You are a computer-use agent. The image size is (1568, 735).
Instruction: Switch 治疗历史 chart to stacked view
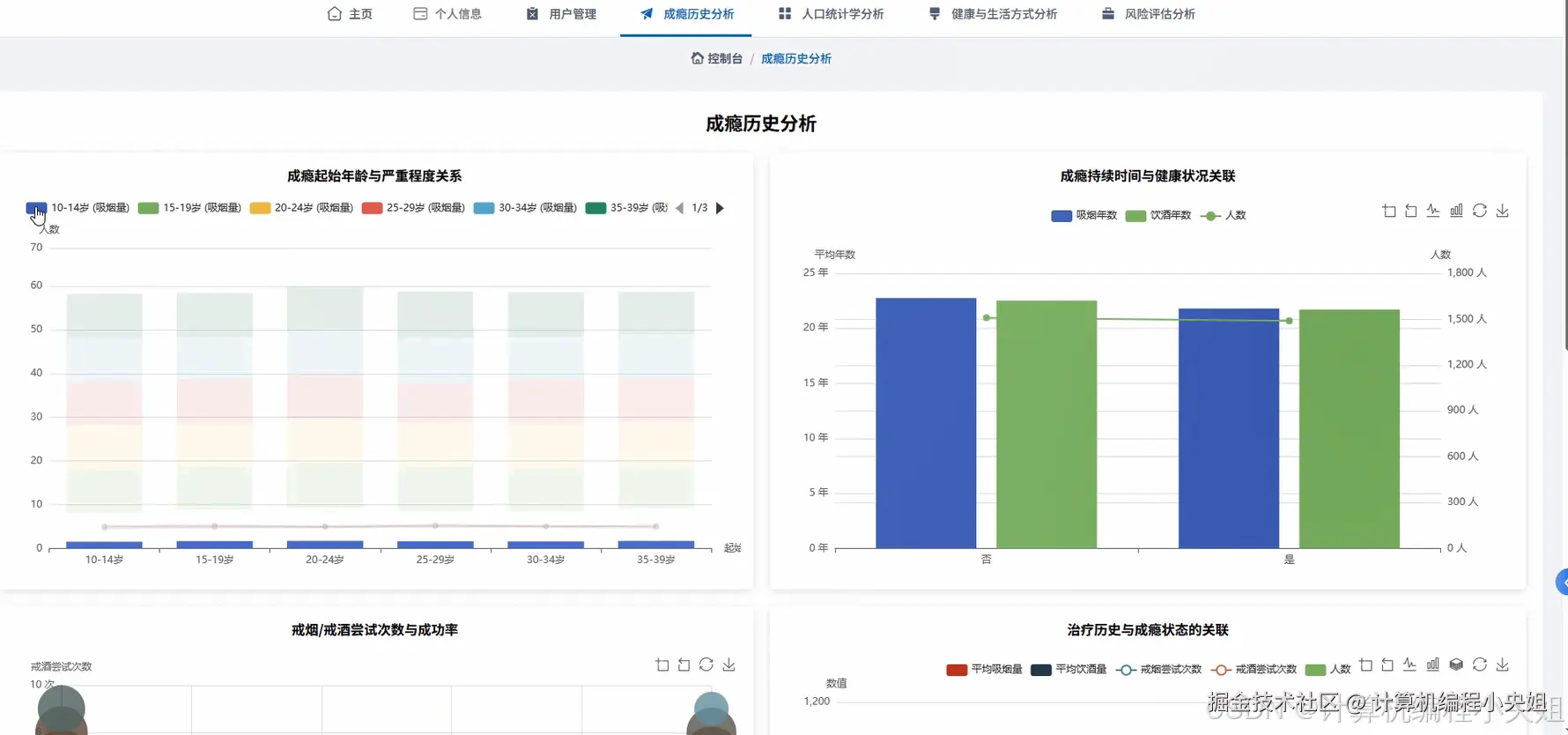point(1456,664)
